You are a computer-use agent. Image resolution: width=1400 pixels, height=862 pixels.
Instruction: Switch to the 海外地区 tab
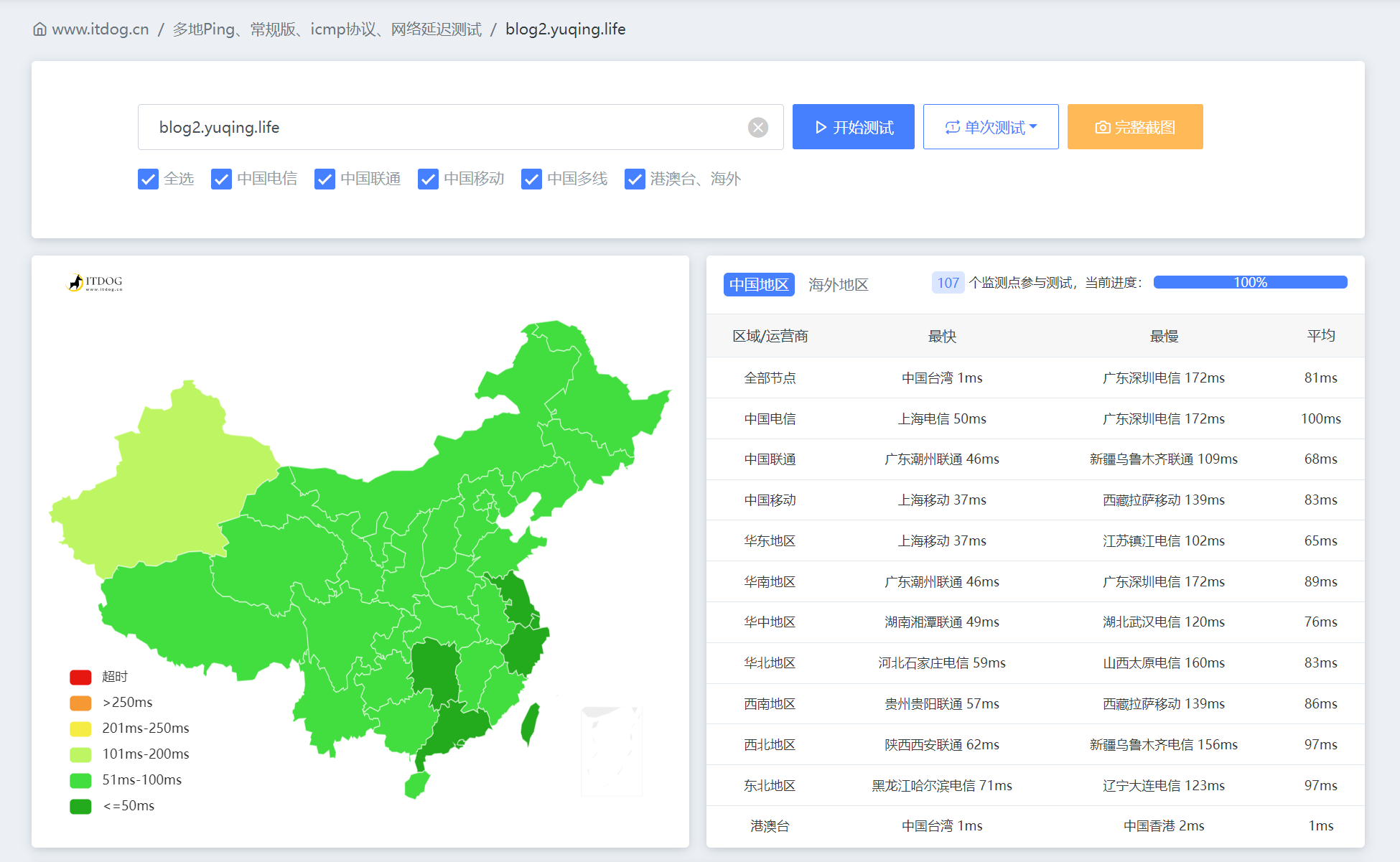click(838, 284)
